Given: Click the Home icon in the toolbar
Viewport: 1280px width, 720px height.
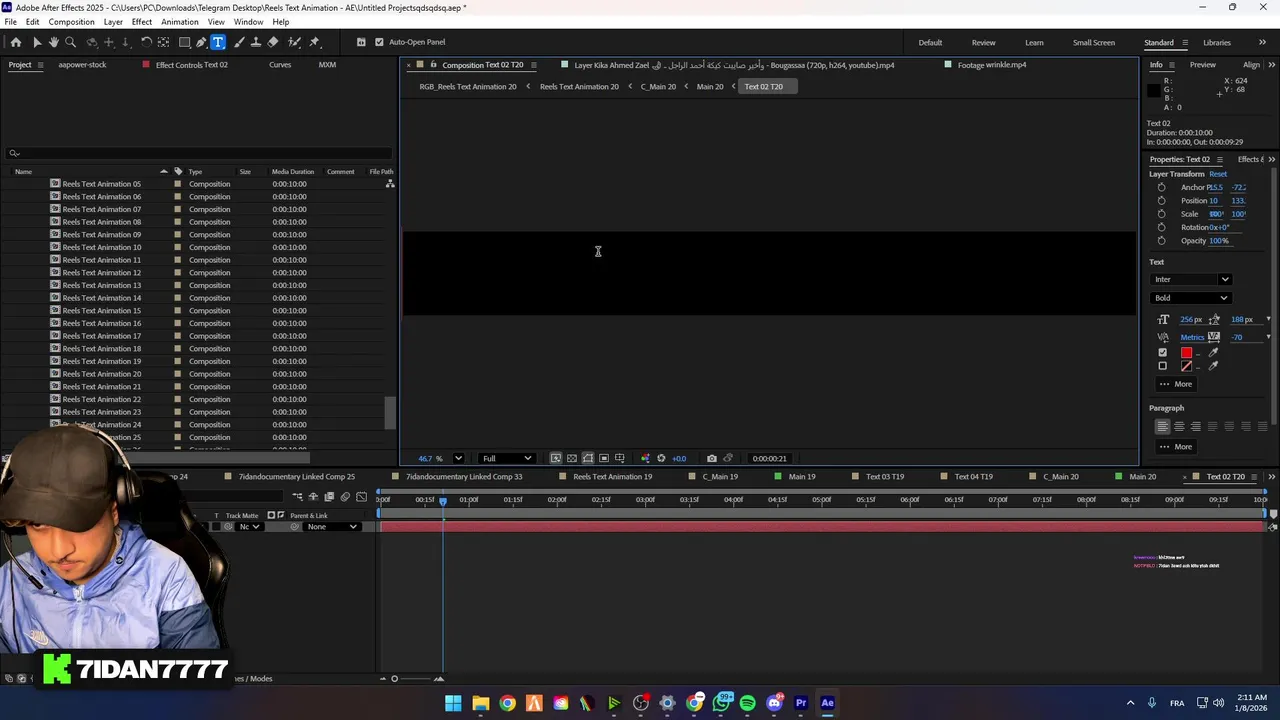Looking at the screenshot, I should (16, 42).
